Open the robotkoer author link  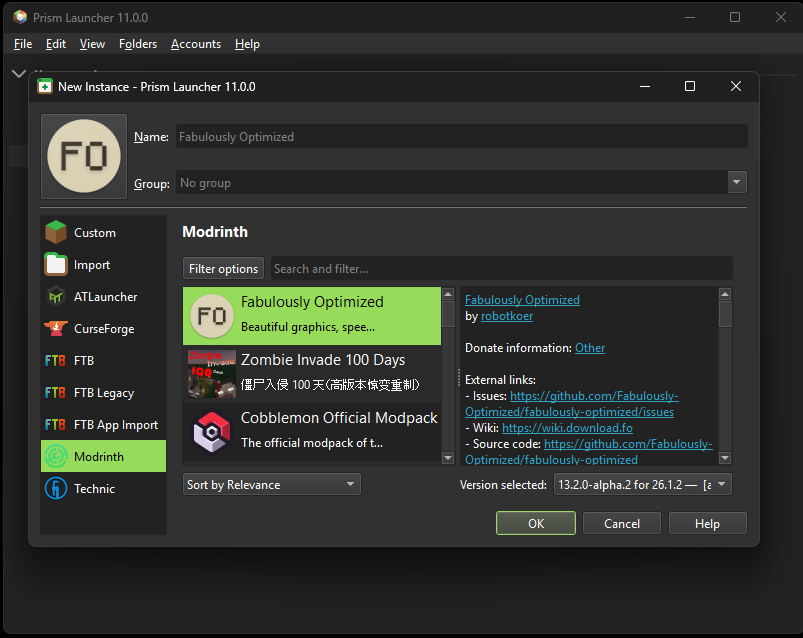tap(507, 316)
